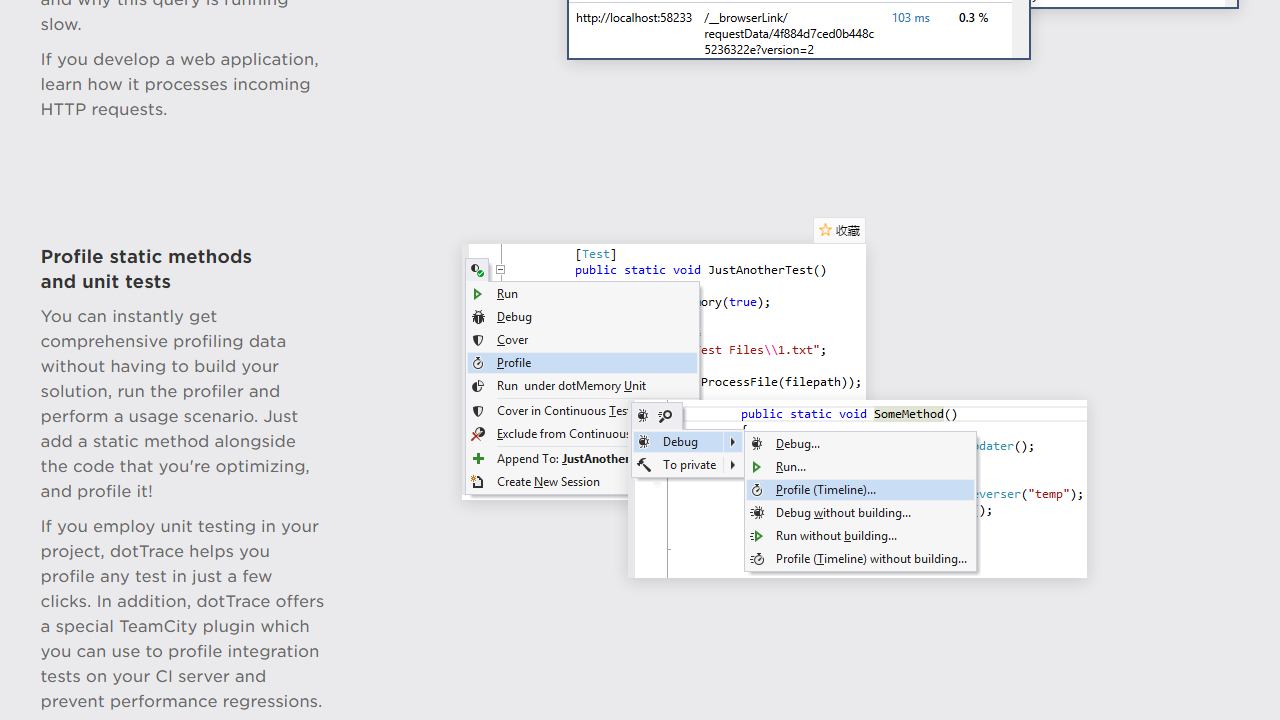Select Cover in Continuous Testing entry
Screen dimensions: 1280x720
[x=550, y=411]
